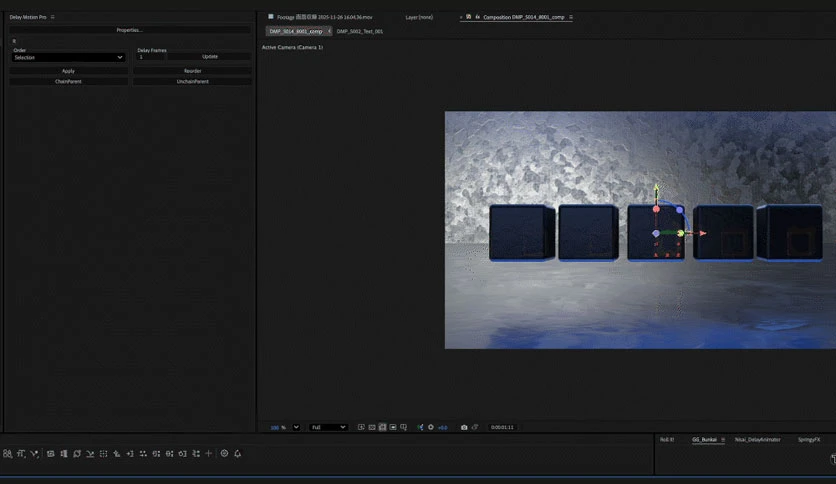836x484 pixels.
Task: Click the circled target icon in the bottom toolbar
Action: tap(224, 454)
